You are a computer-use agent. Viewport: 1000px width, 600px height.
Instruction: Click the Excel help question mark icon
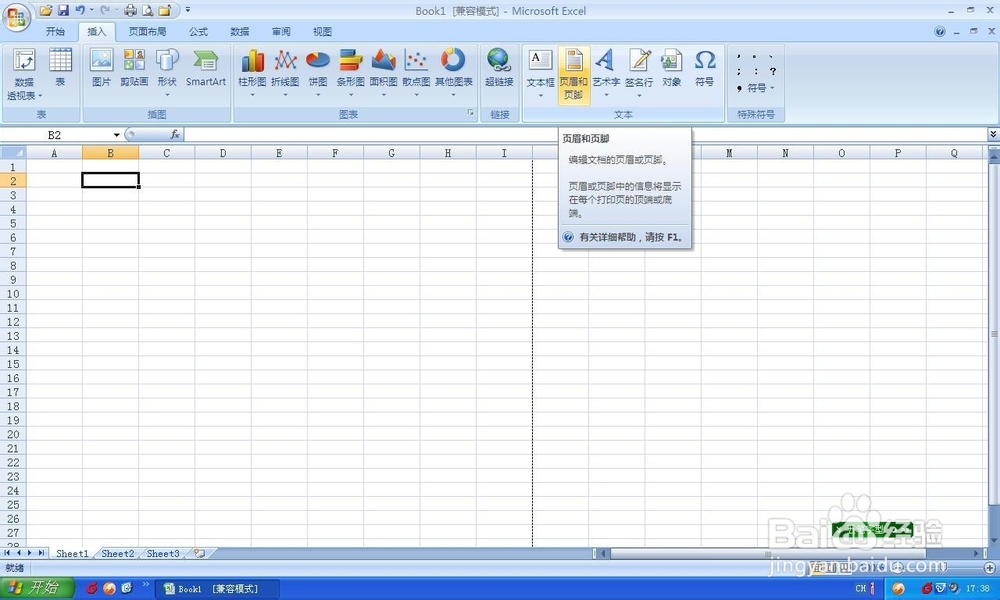click(x=939, y=31)
